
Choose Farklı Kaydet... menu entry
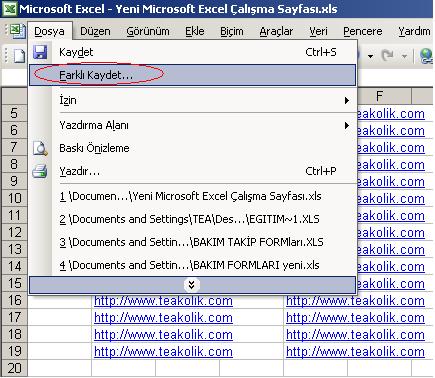pyautogui.click(x=193, y=75)
